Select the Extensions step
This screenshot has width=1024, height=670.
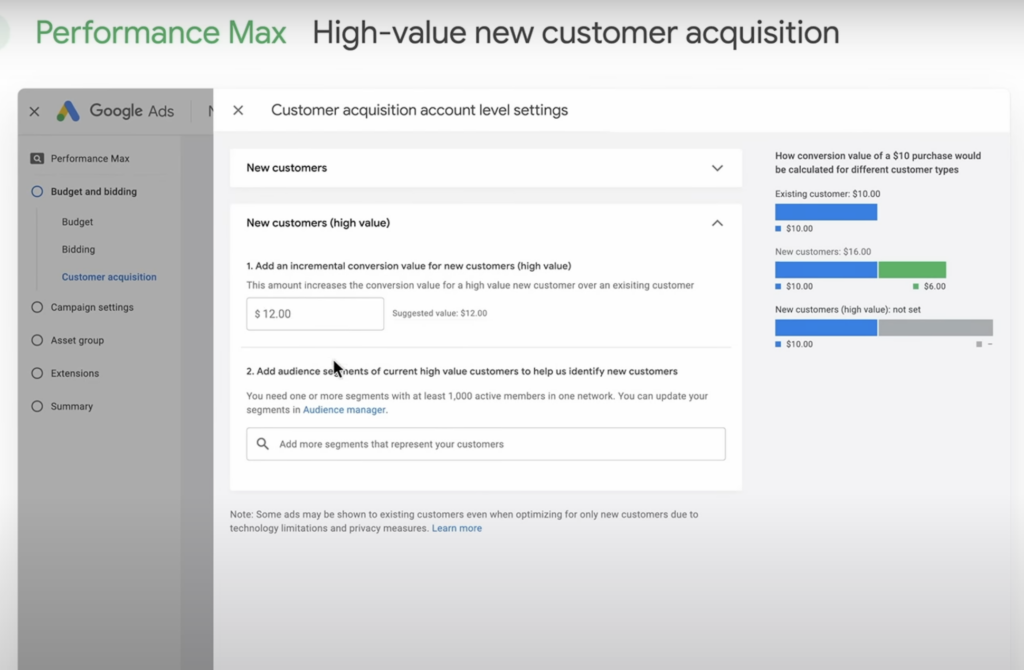65,374
